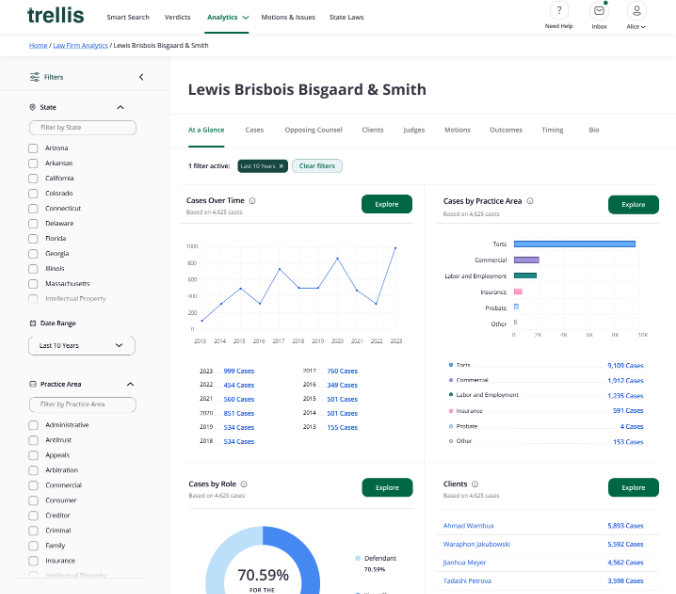Image resolution: width=676 pixels, height=594 pixels.
Task: Focus the Filter by Practice Area field
Action: coord(83,404)
